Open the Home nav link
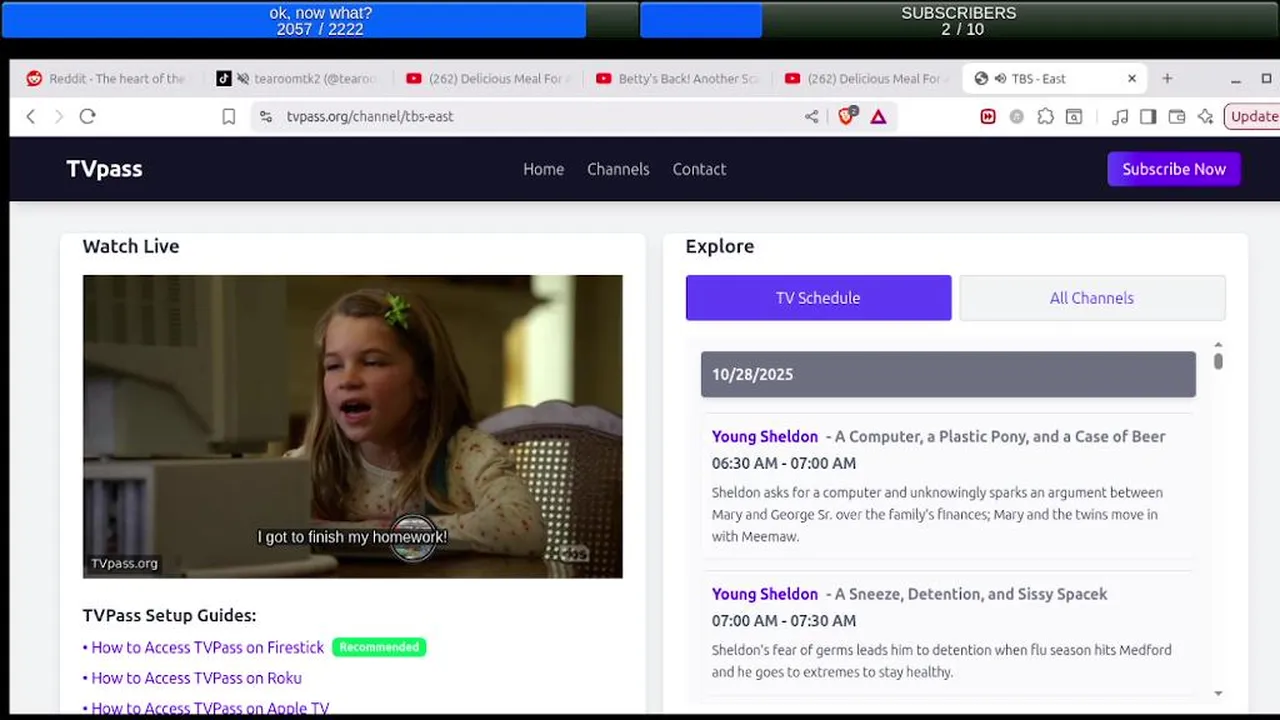This screenshot has height=720, width=1280. click(x=543, y=169)
